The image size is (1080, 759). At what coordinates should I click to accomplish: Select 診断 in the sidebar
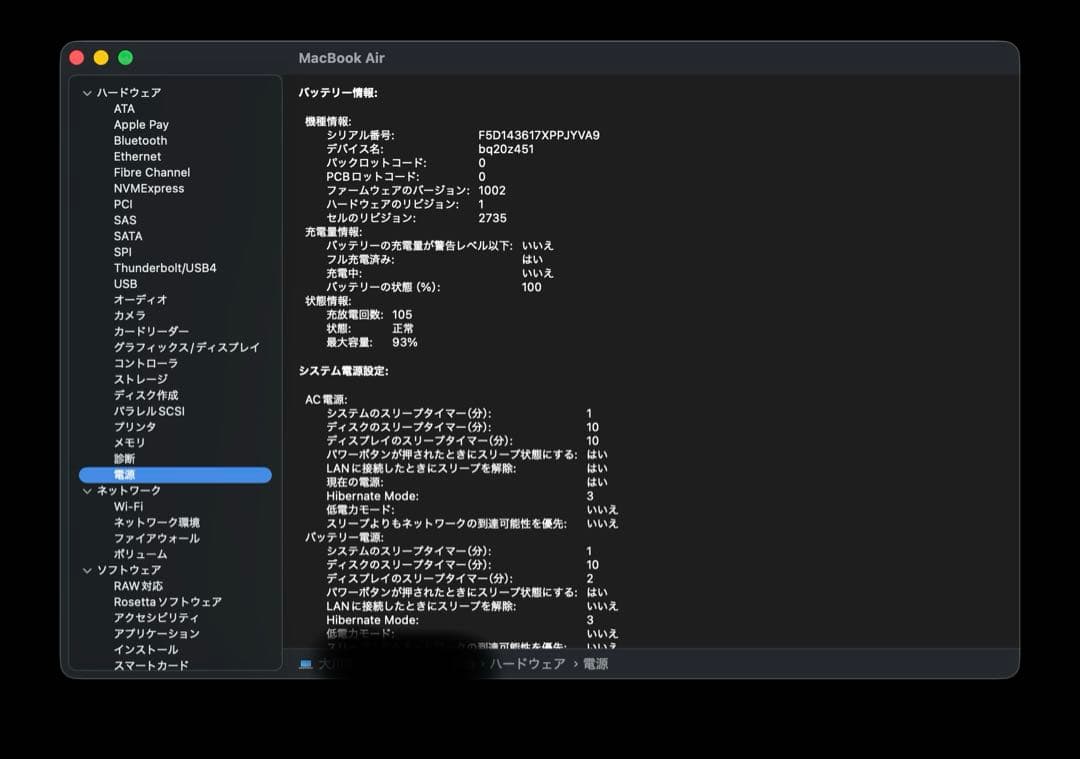tap(124, 458)
